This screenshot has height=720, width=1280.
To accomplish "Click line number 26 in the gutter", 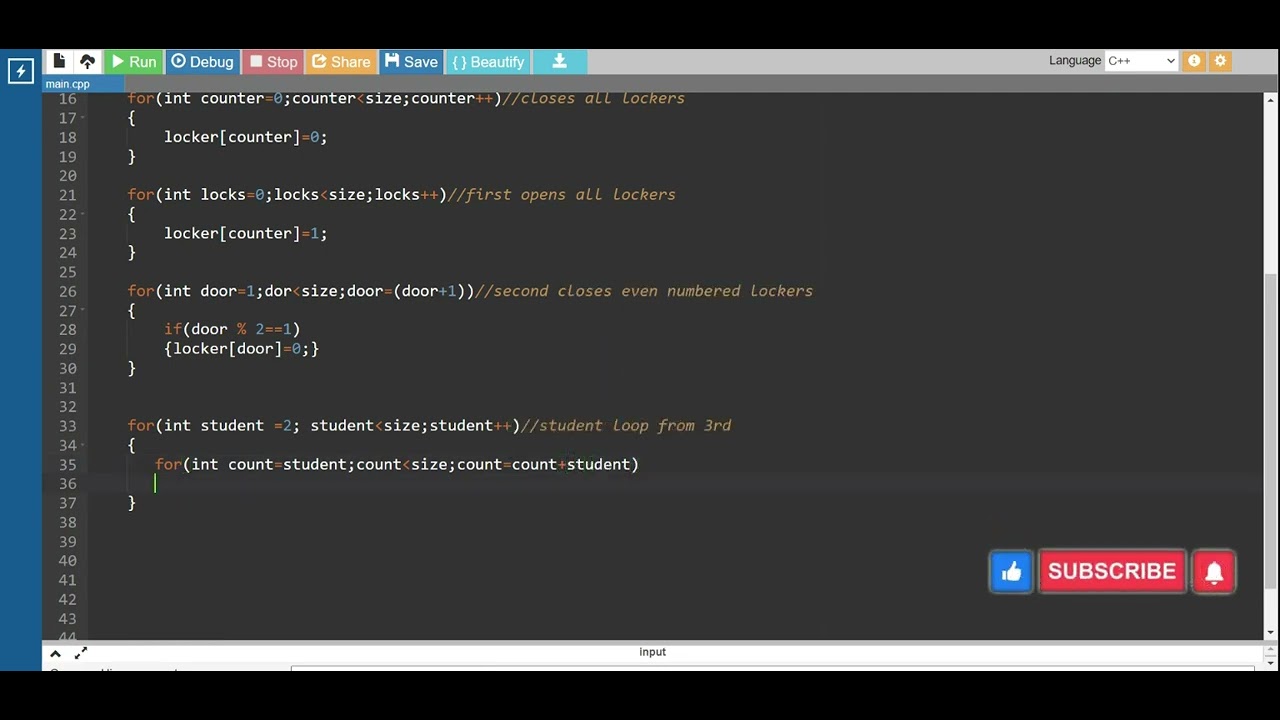I will point(67,291).
